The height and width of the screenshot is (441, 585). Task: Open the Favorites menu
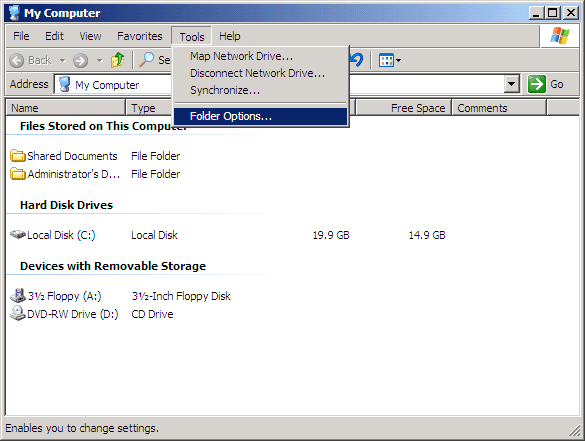pos(140,36)
